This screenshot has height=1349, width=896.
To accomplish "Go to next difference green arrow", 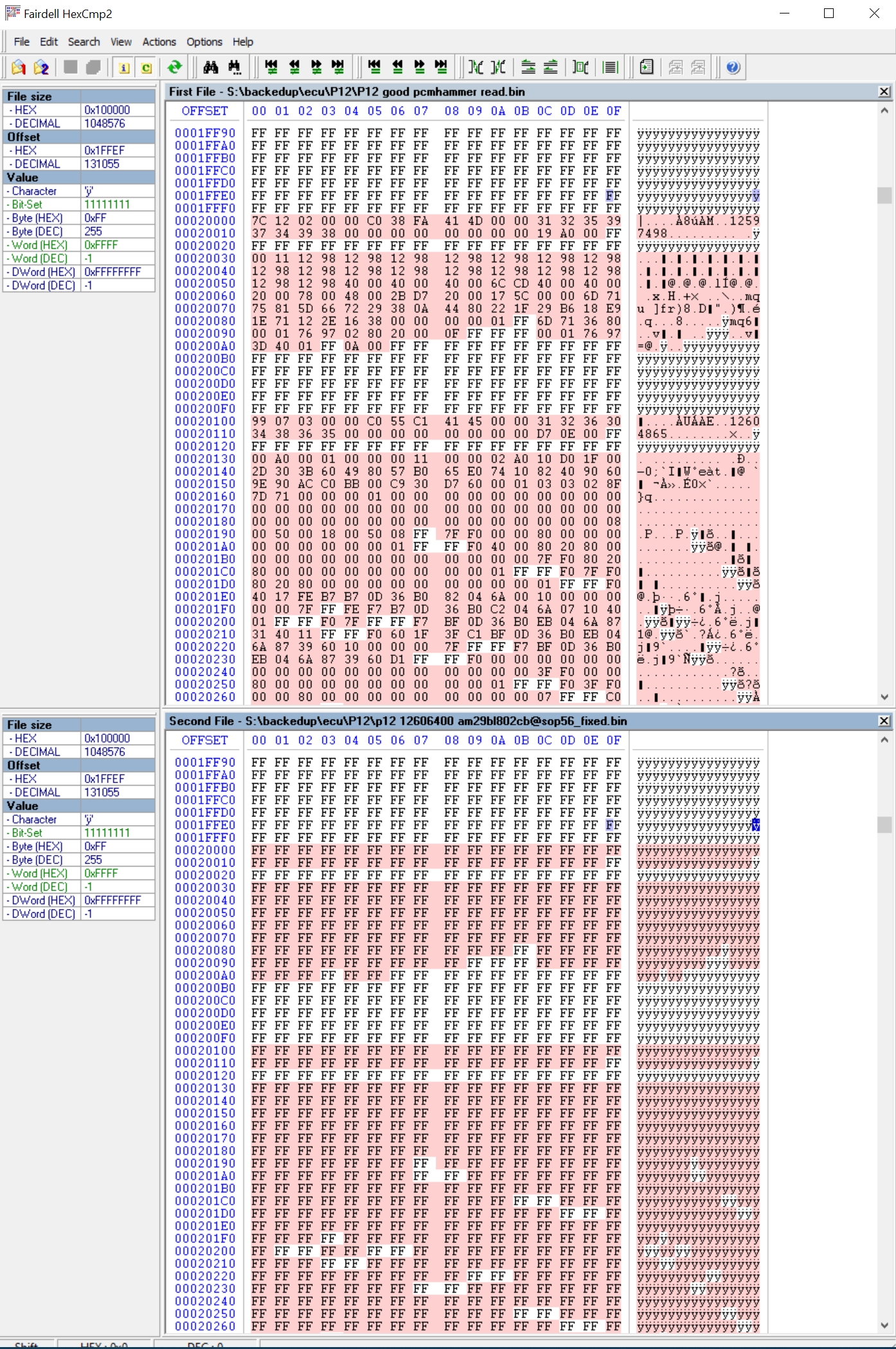I will [316, 67].
